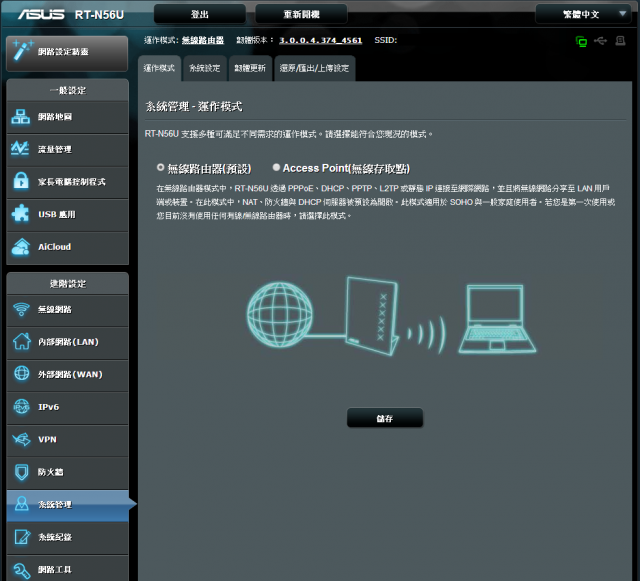Image resolution: width=640 pixels, height=581 pixels.
Task: Switch to the 系統設定 tab
Action: [204, 68]
